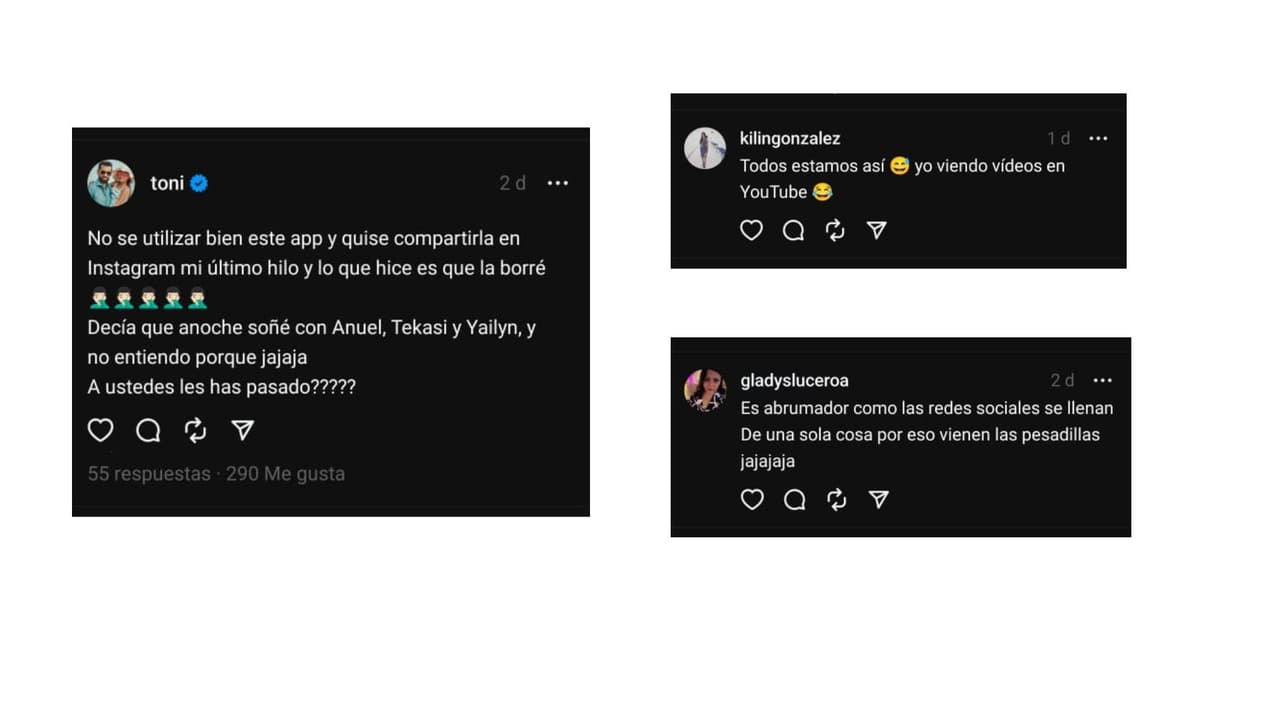Open the 55 respuestas replies link
1280x720 pixels.
pyautogui.click(x=148, y=473)
